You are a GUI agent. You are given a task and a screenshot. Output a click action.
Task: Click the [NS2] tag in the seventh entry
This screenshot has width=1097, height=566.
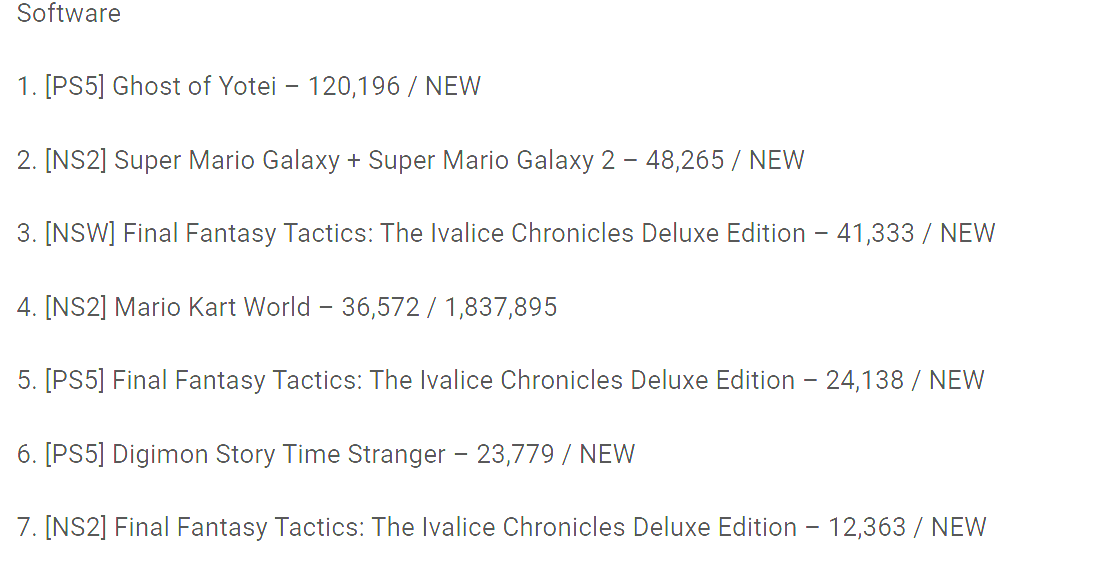tap(75, 528)
